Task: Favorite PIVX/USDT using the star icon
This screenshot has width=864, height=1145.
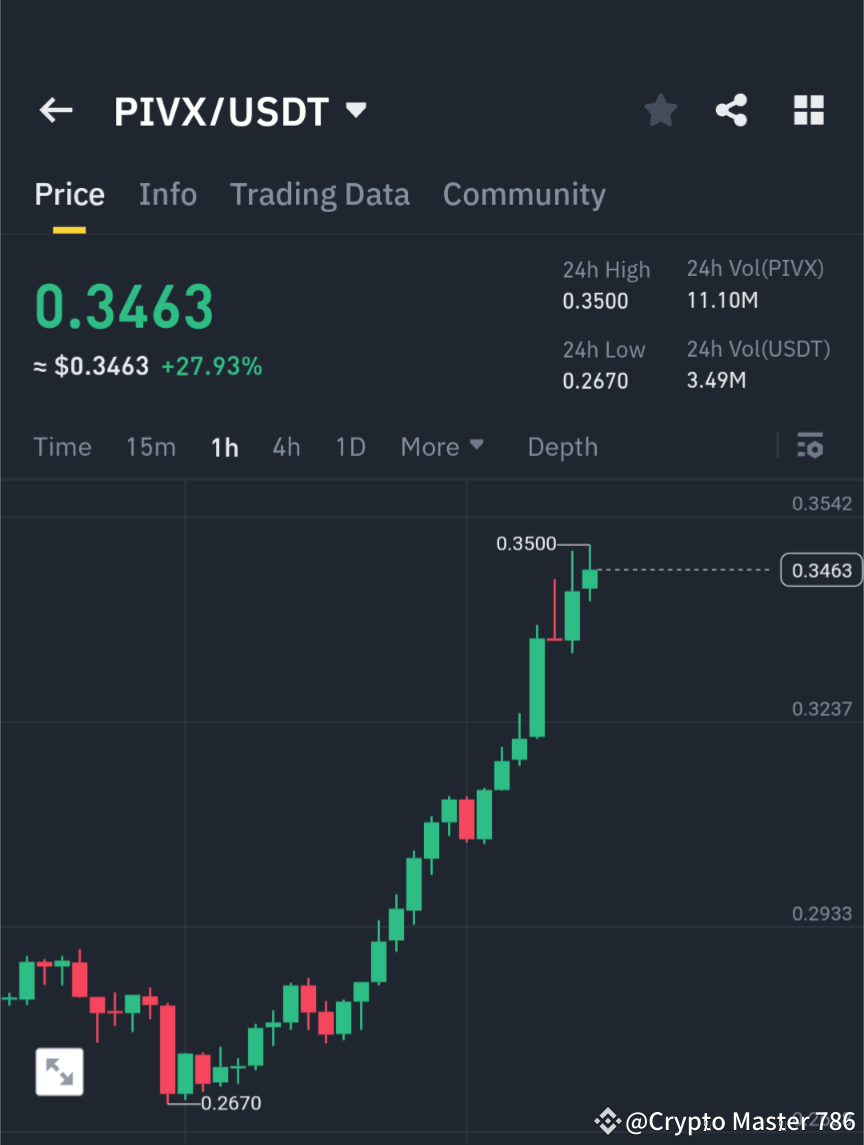Action: (660, 110)
